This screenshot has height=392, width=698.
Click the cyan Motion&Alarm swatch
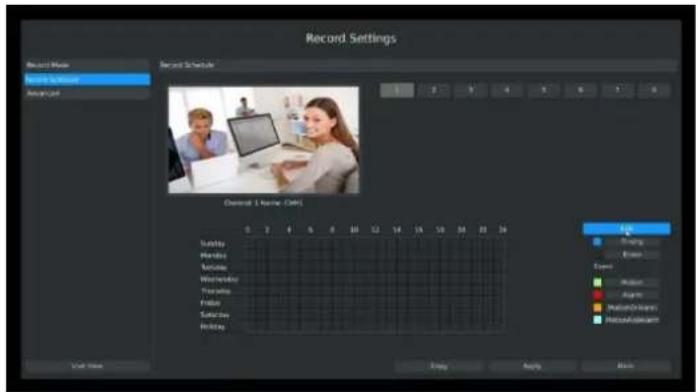[597, 320]
